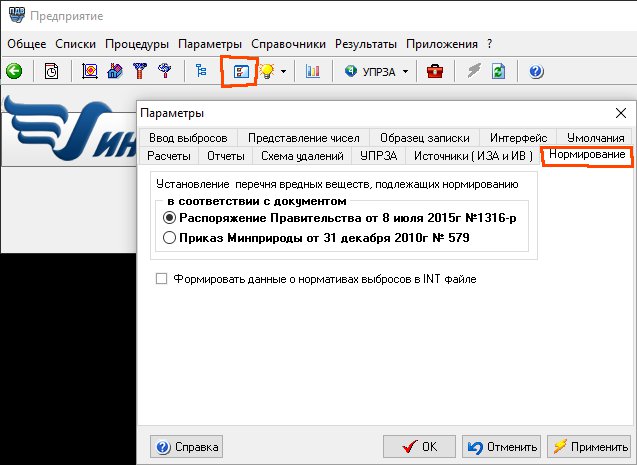Image resolution: width=637 pixels, height=465 pixels.
Task: Close the Параметры dialog window
Action: click(x=620, y=113)
